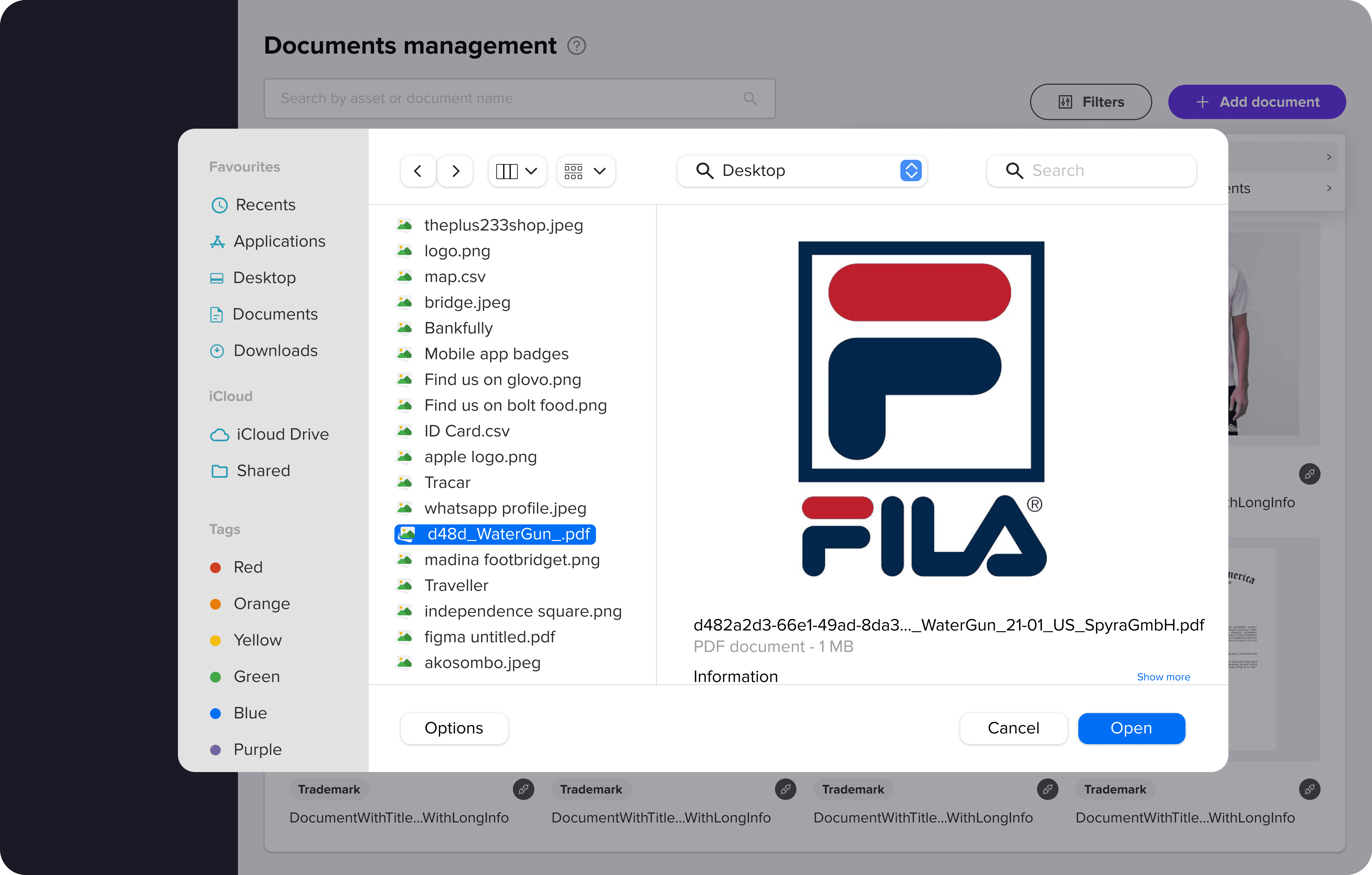Choose the Blue tag in sidebar
The height and width of the screenshot is (875, 1372).
pyautogui.click(x=249, y=713)
